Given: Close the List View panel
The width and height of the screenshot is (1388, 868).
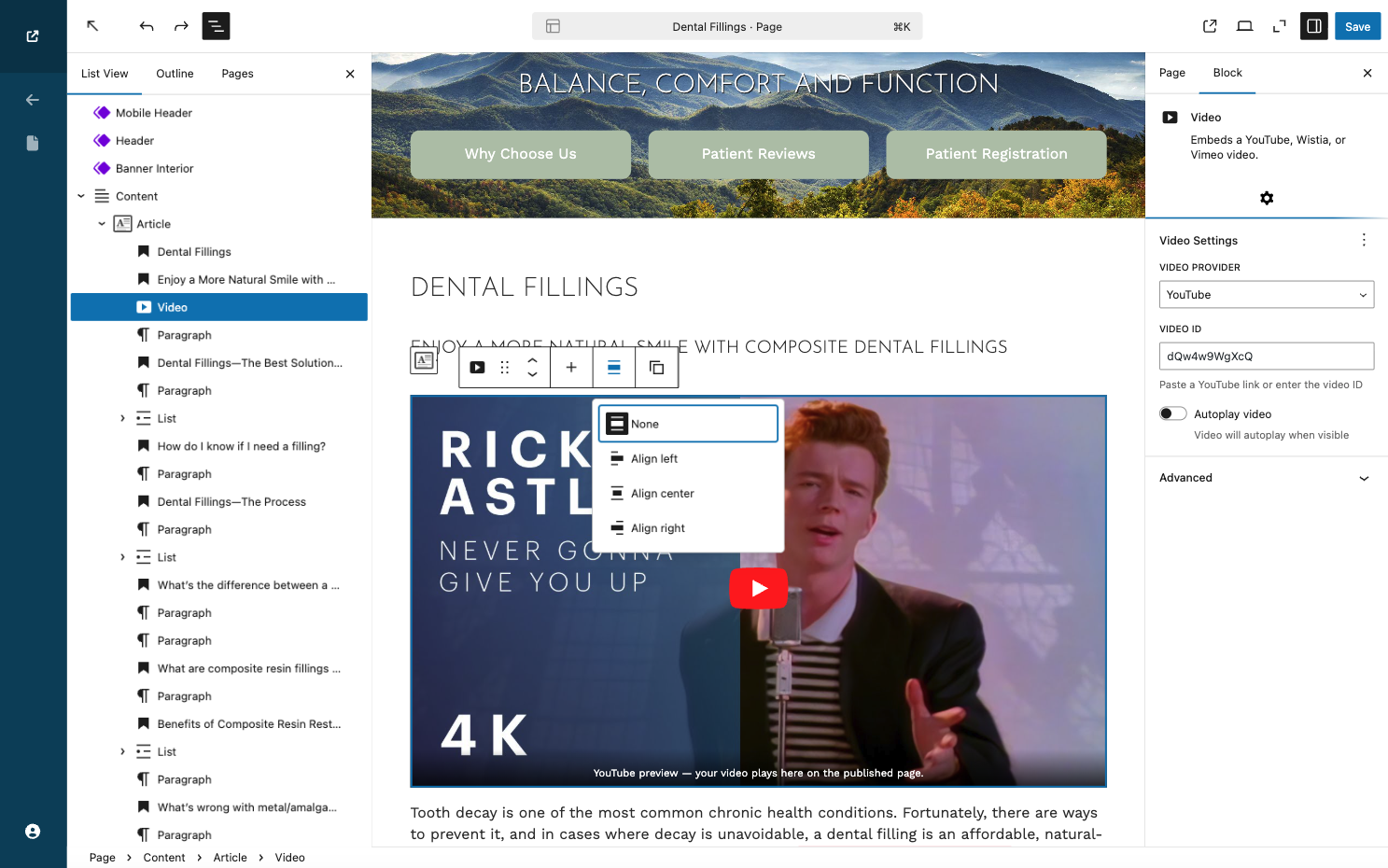Looking at the screenshot, I should [350, 74].
